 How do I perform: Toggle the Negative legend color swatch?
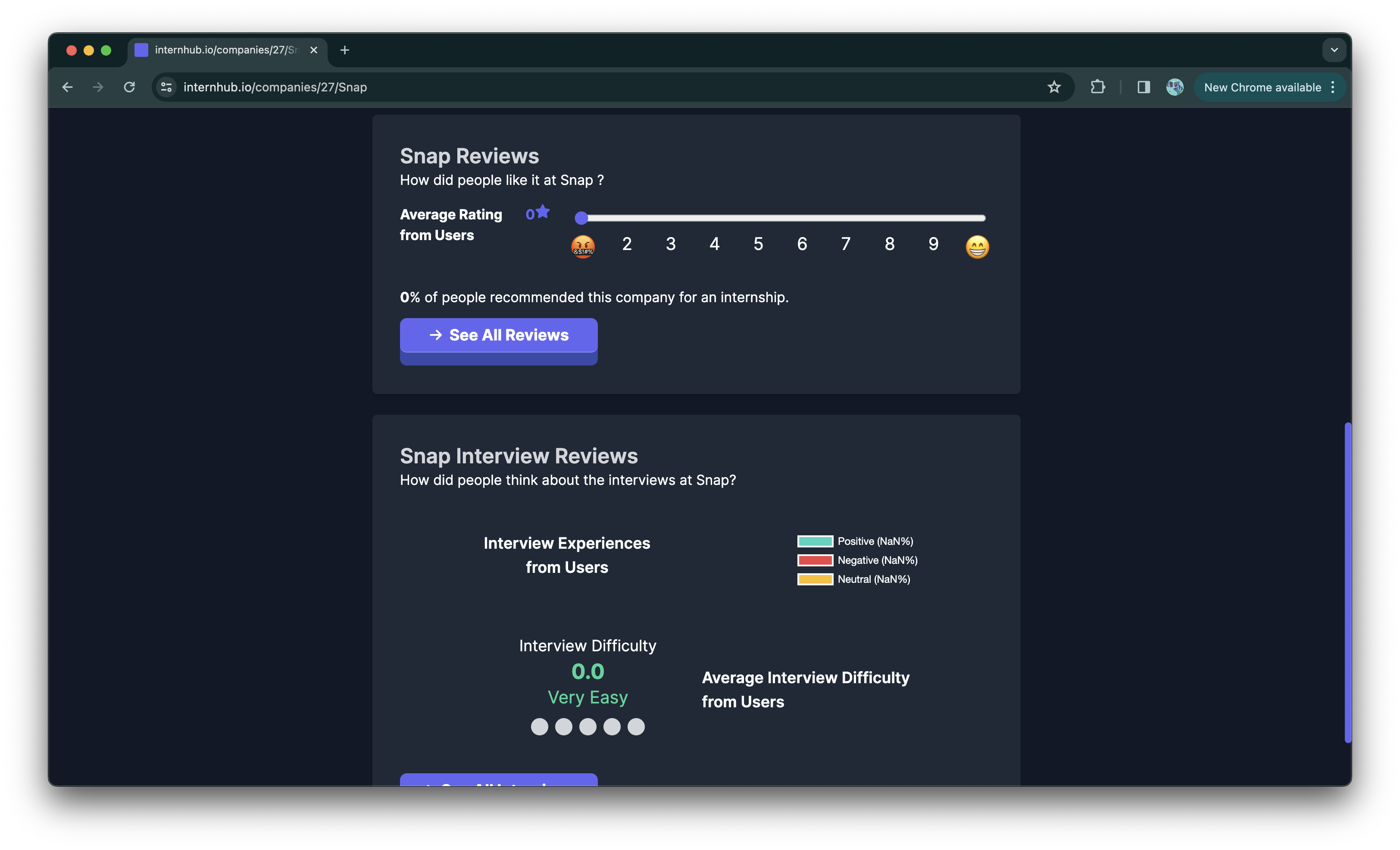tap(815, 560)
